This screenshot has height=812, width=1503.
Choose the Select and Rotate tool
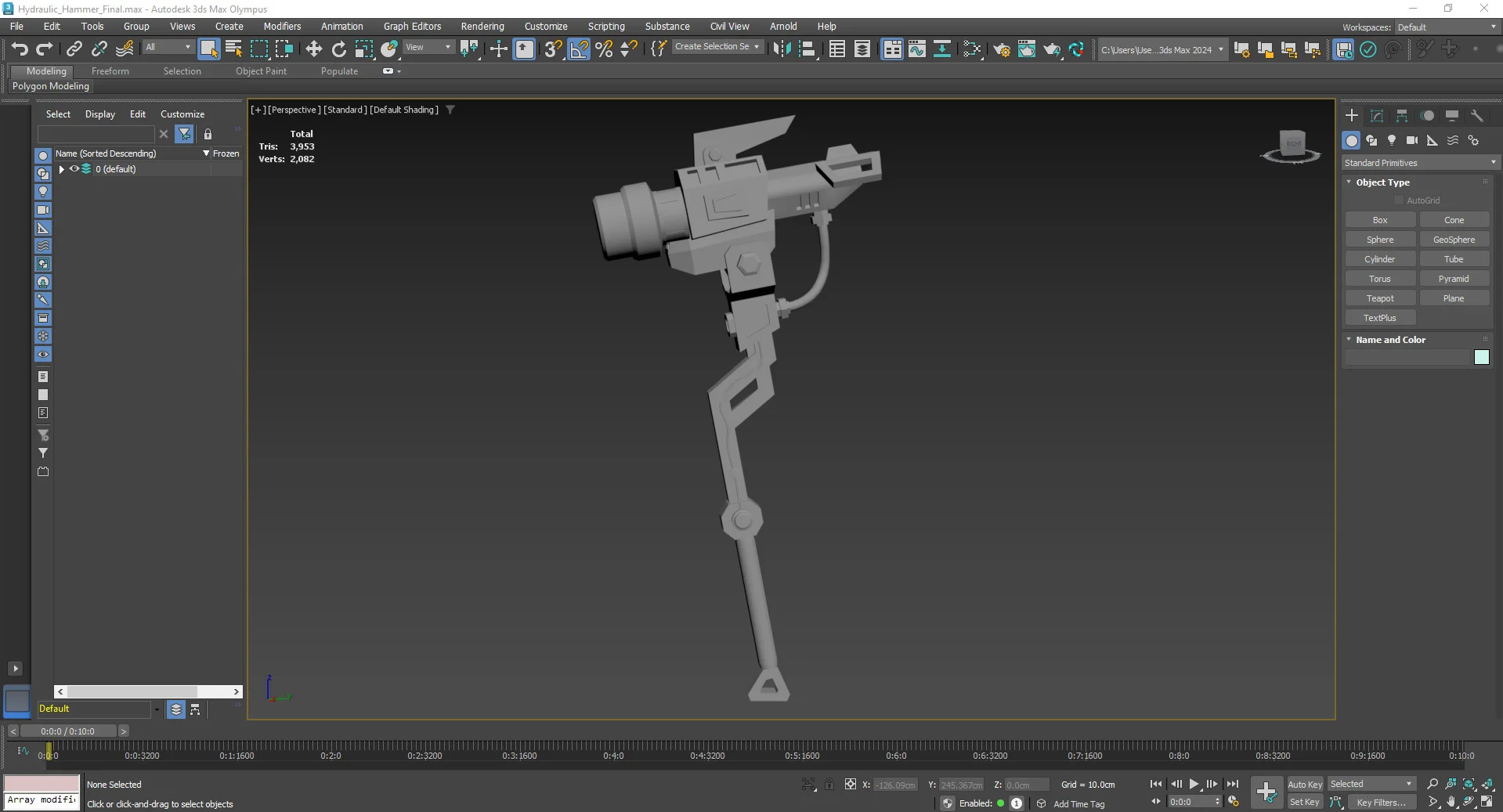(338, 49)
